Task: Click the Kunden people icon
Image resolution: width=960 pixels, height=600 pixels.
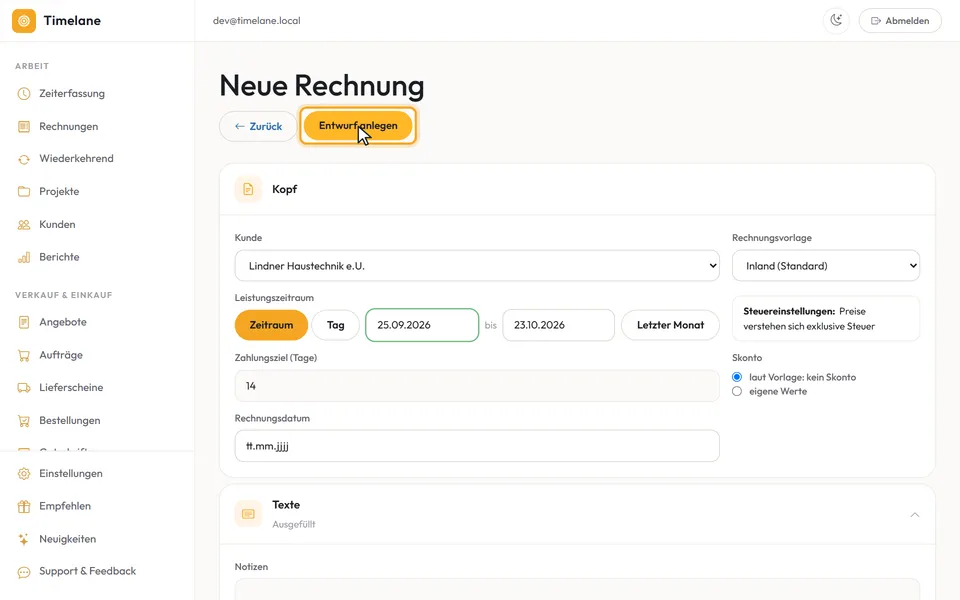Action: coord(24,225)
